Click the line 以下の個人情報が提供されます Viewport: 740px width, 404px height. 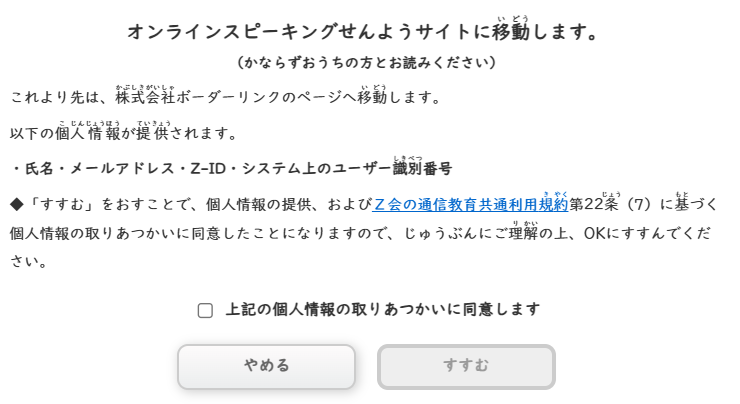click(x=123, y=133)
